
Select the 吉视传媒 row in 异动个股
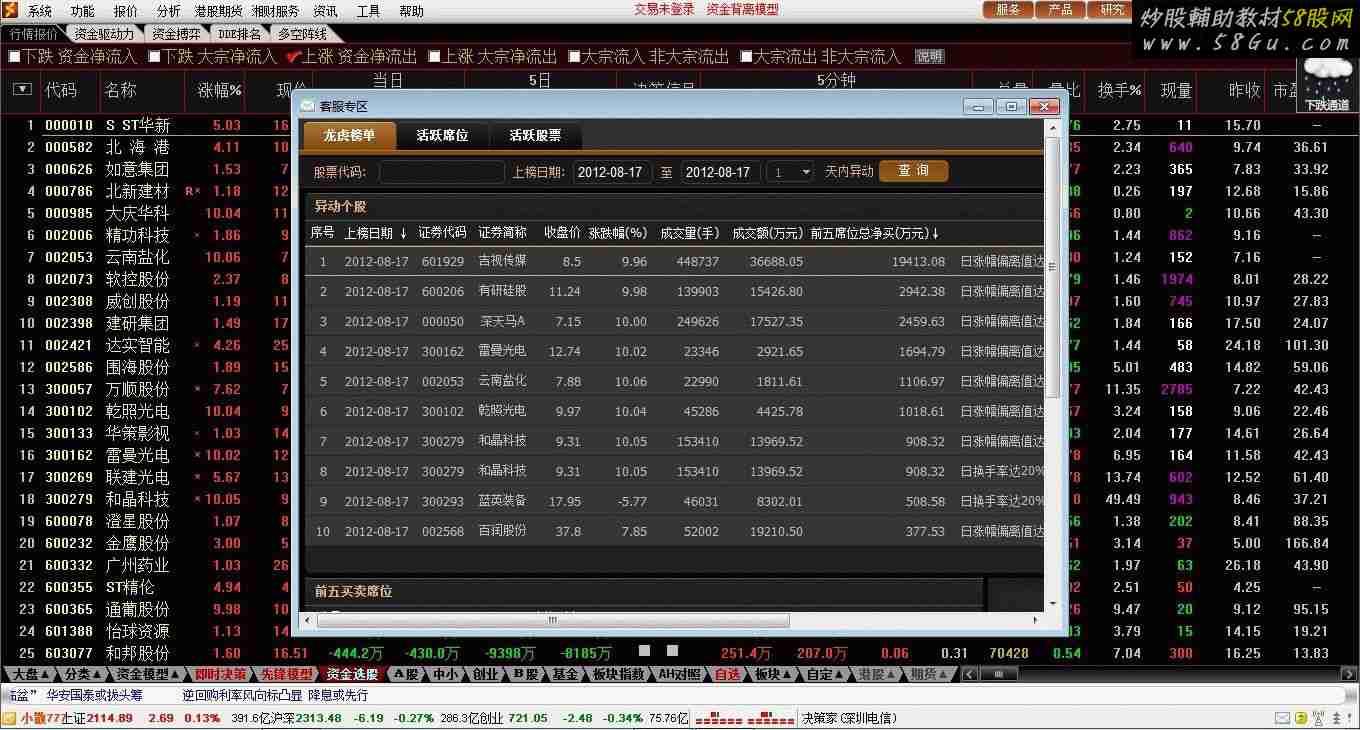tap(675, 262)
